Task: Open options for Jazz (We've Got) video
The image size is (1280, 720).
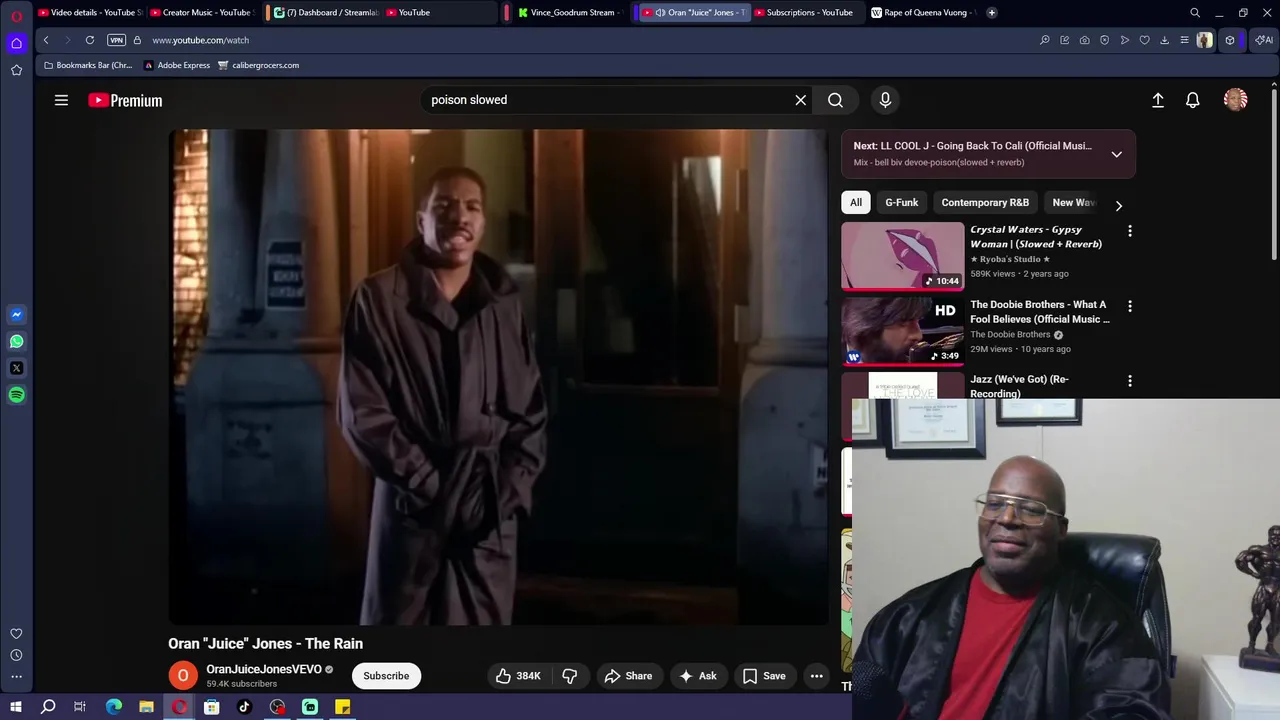Action: click(x=1130, y=381)
